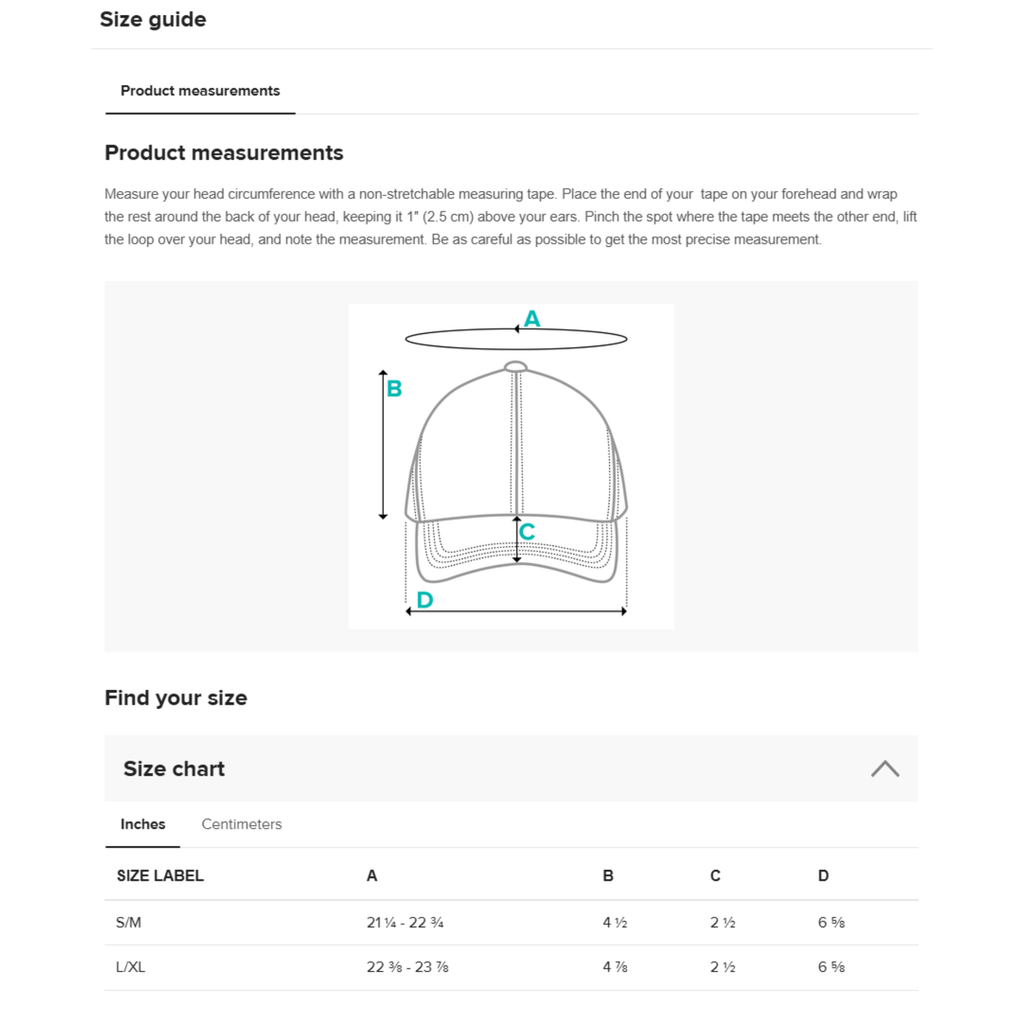The height and width of the screenshot is (1024, 1024).
Task: Click the teal letter A label in diagram
Action: [x=532, y=319]
